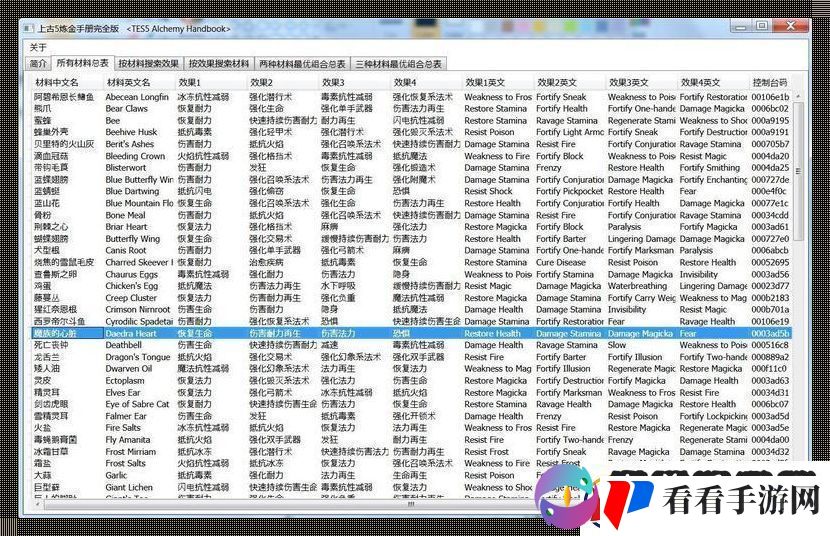Open the 按效果搜索材料 tab

(219, 63)
